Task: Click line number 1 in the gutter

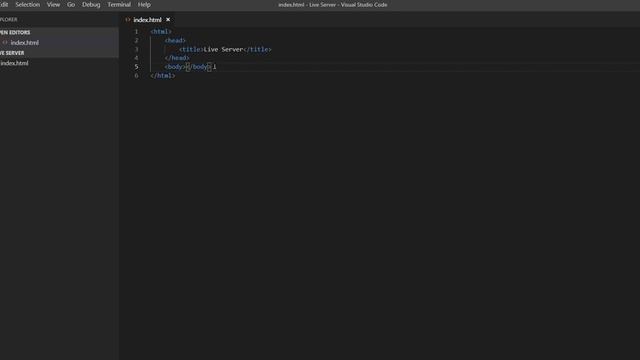Action: (x=136, y=31)
